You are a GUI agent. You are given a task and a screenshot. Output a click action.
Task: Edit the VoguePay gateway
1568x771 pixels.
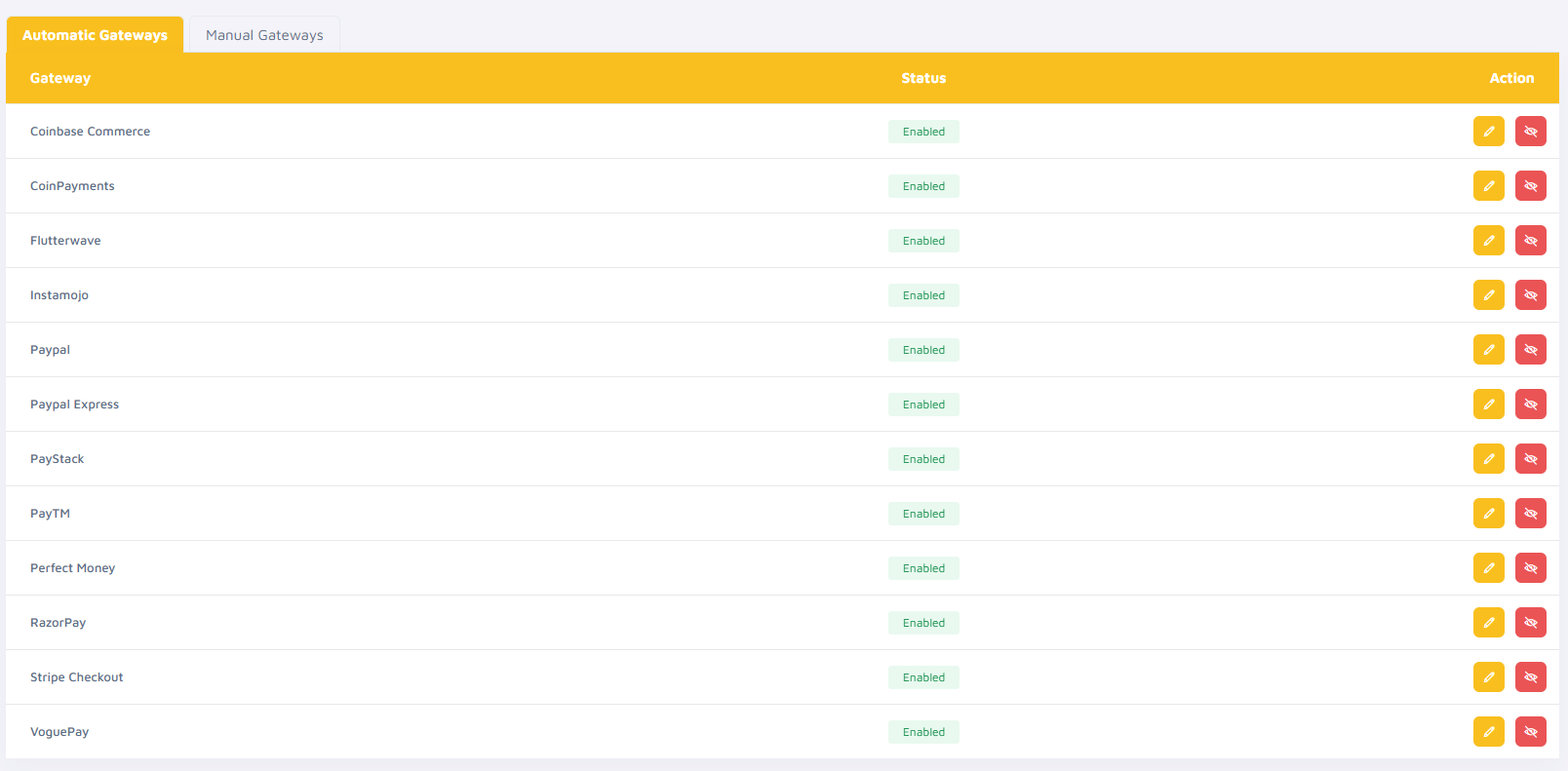click(x=1488, y=732)
